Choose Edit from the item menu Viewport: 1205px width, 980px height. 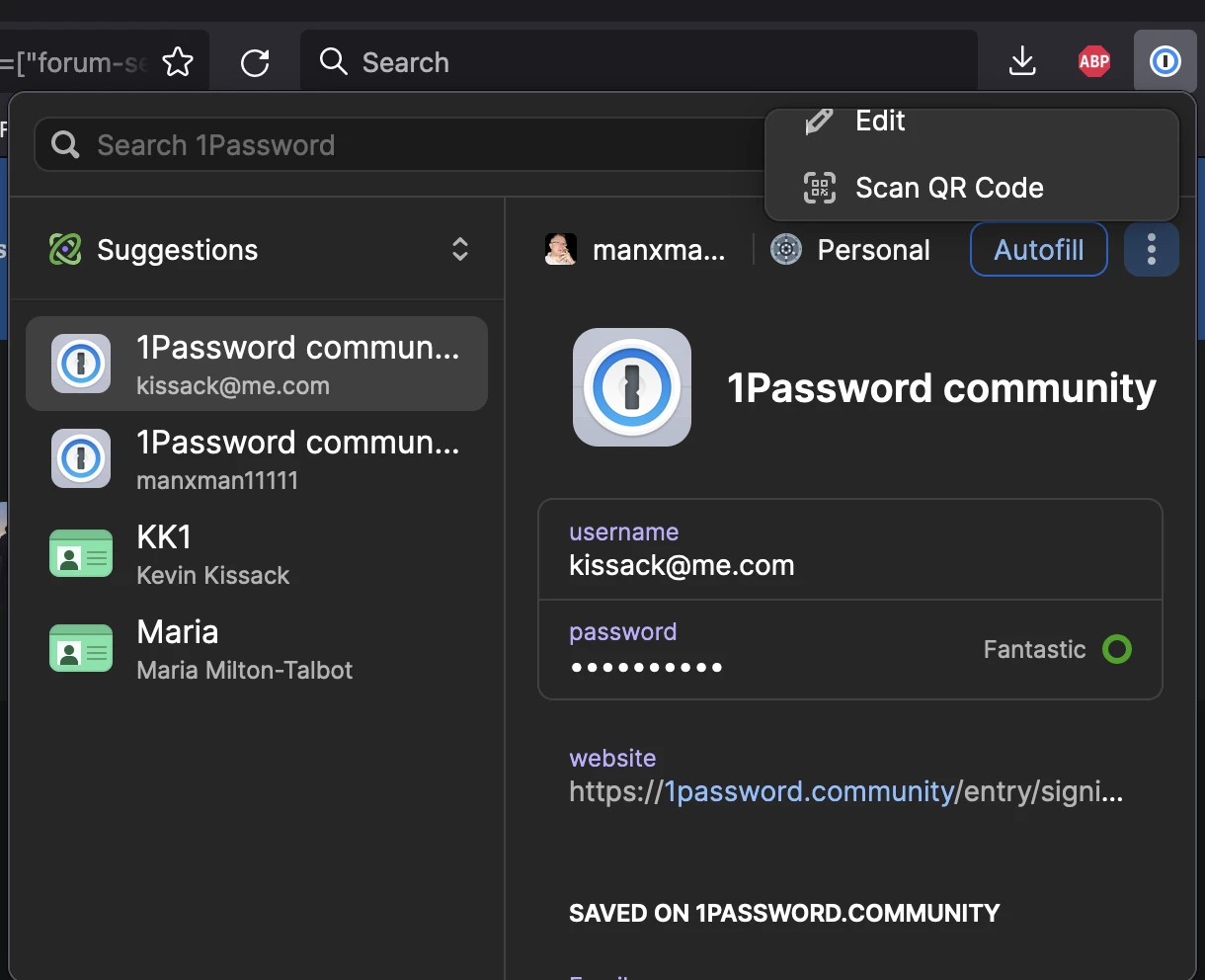(972, 122)
